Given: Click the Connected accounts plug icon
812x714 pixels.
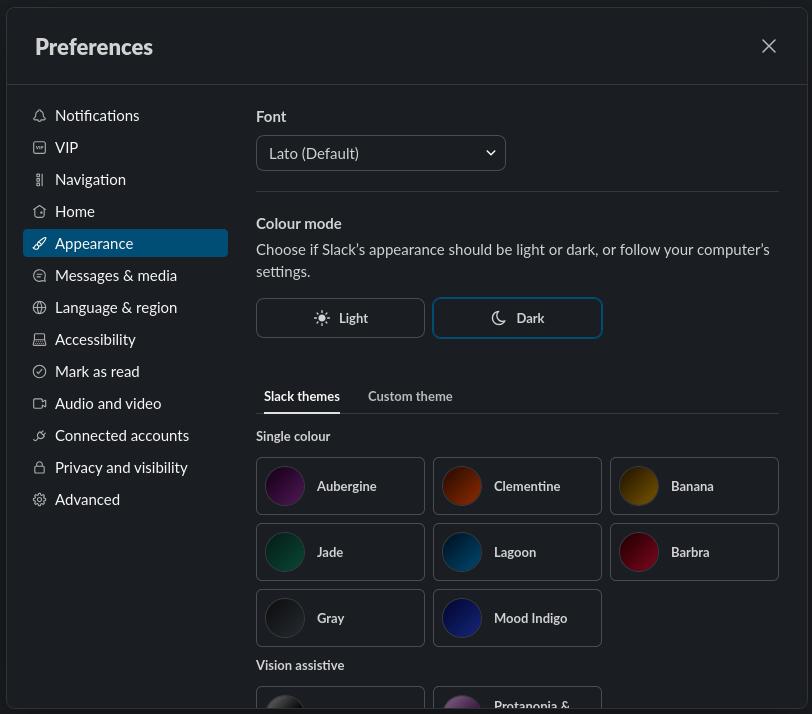Looking at the screenshot, I should (x=39, y=435).
